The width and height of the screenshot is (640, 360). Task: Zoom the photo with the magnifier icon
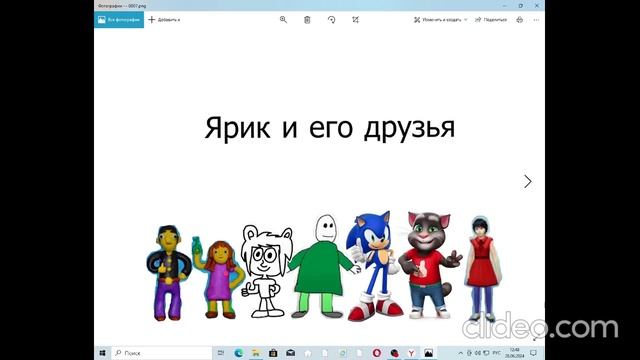(283, 20)
